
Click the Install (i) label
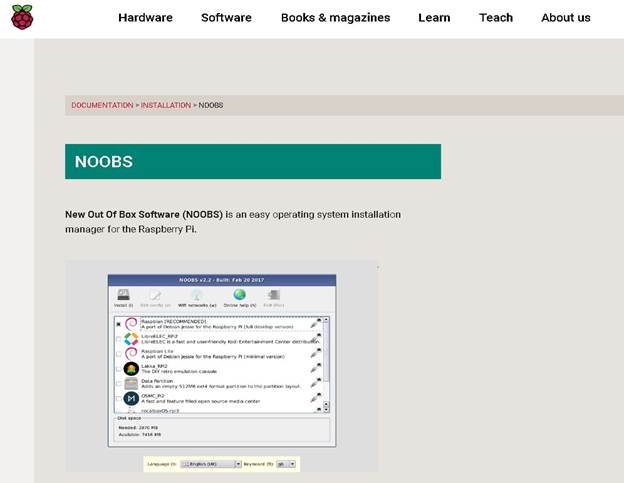(x=123, y=305)
